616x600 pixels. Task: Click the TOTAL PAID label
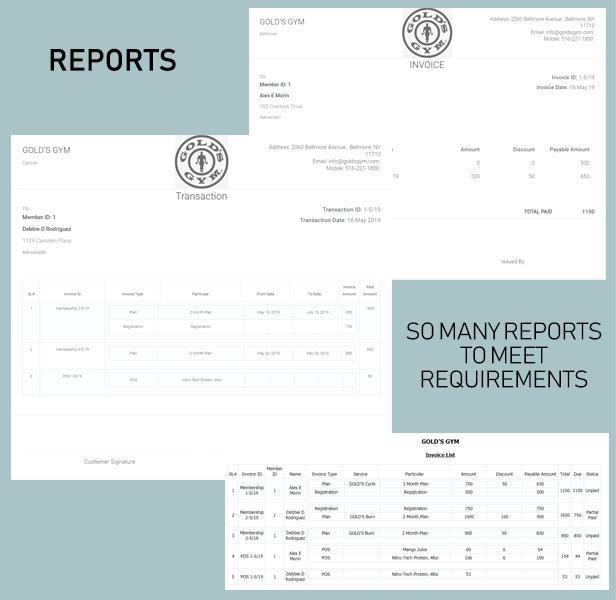pyautogui.click(x=538, y=211)
